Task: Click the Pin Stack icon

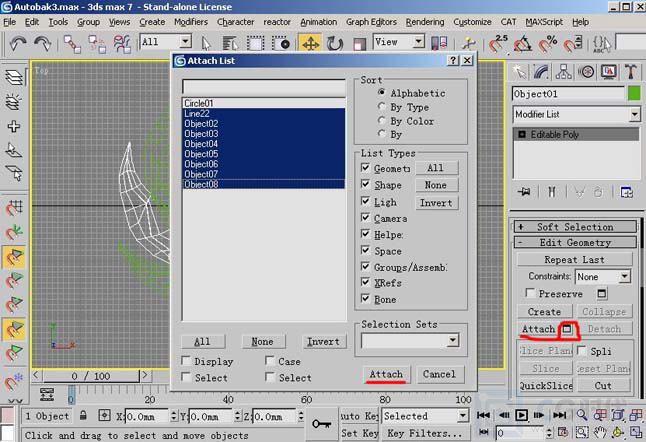Action: [x=524, y=192]
